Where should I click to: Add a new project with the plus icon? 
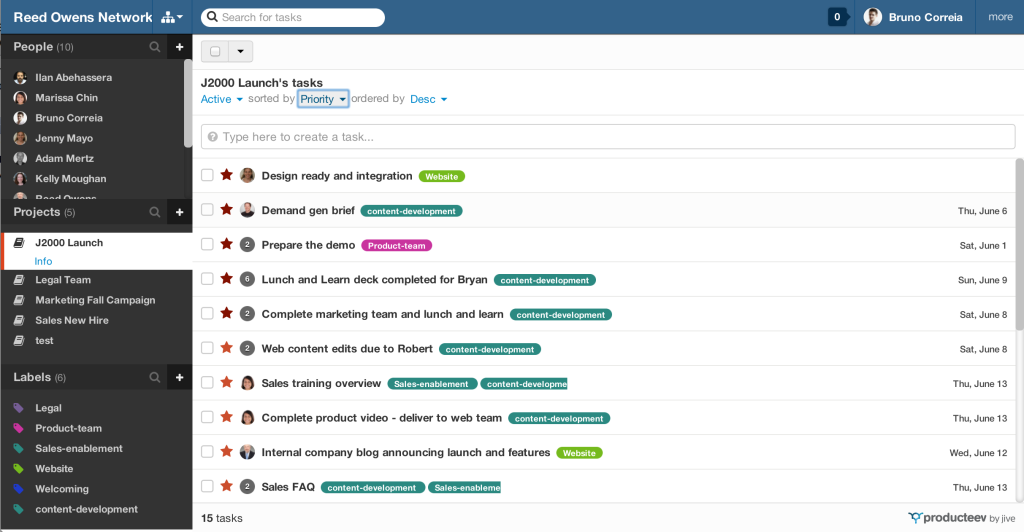click(x=180, y=212)
